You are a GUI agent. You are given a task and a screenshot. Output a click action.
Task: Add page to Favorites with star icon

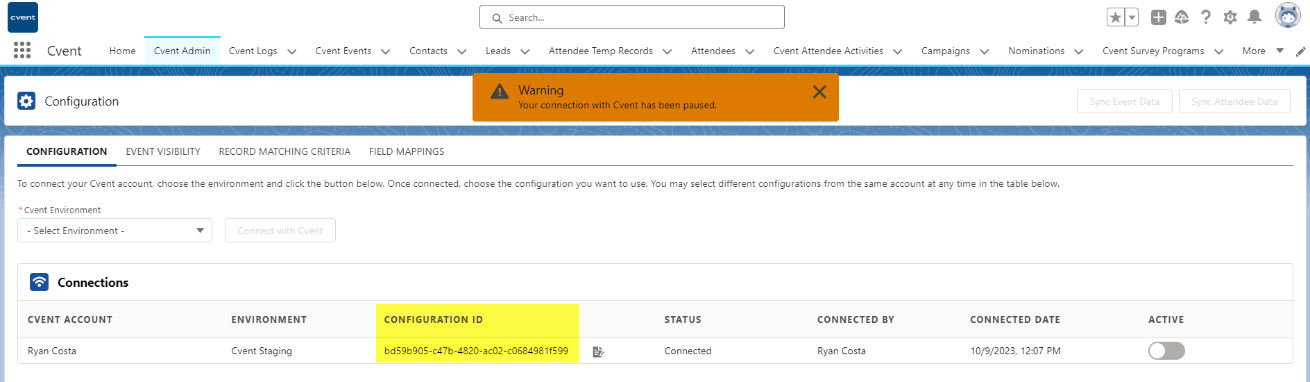coord(1115,17)
